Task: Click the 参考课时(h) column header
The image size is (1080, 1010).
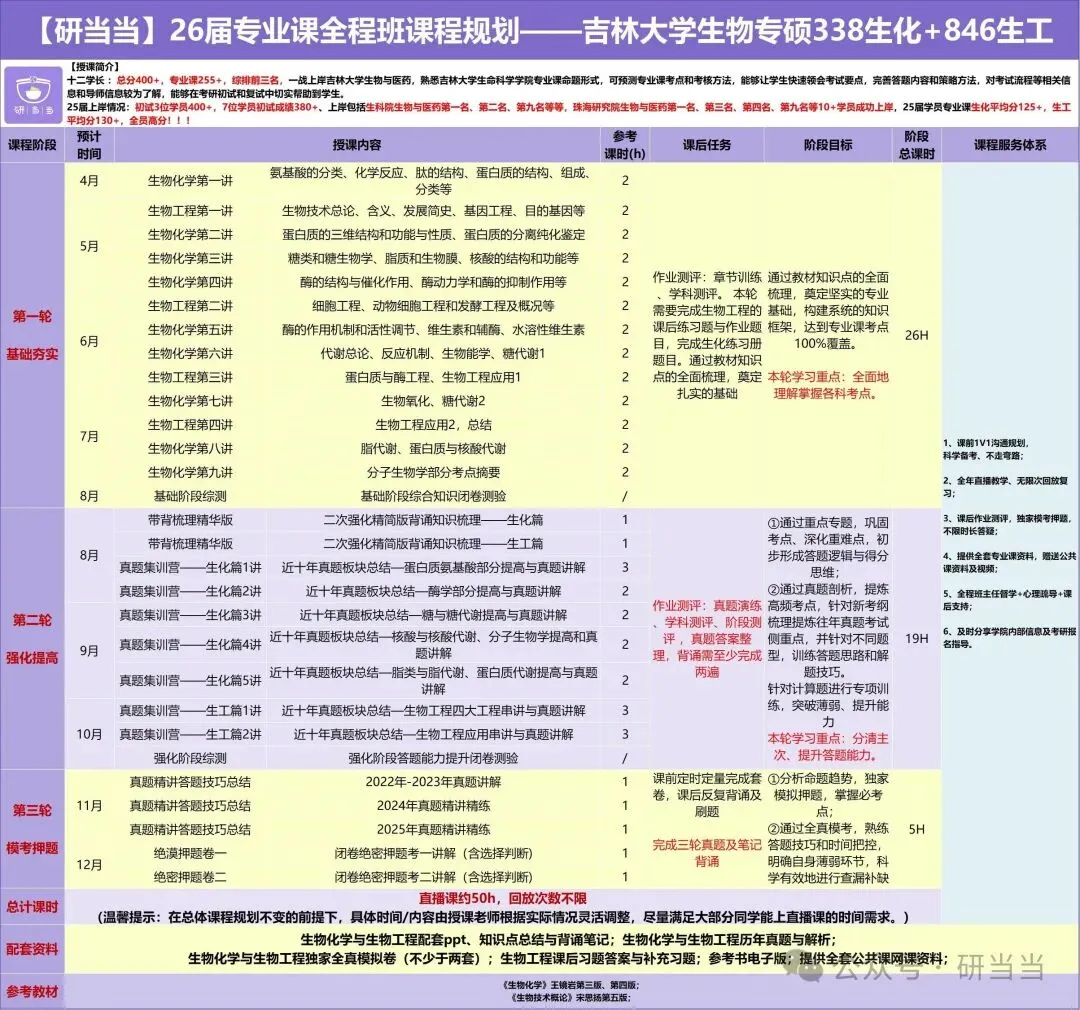Action: (625, 145)
